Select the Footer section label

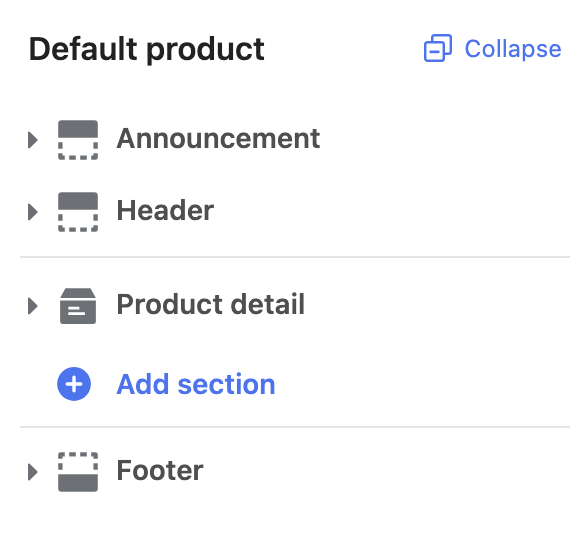tap(160, 470)
